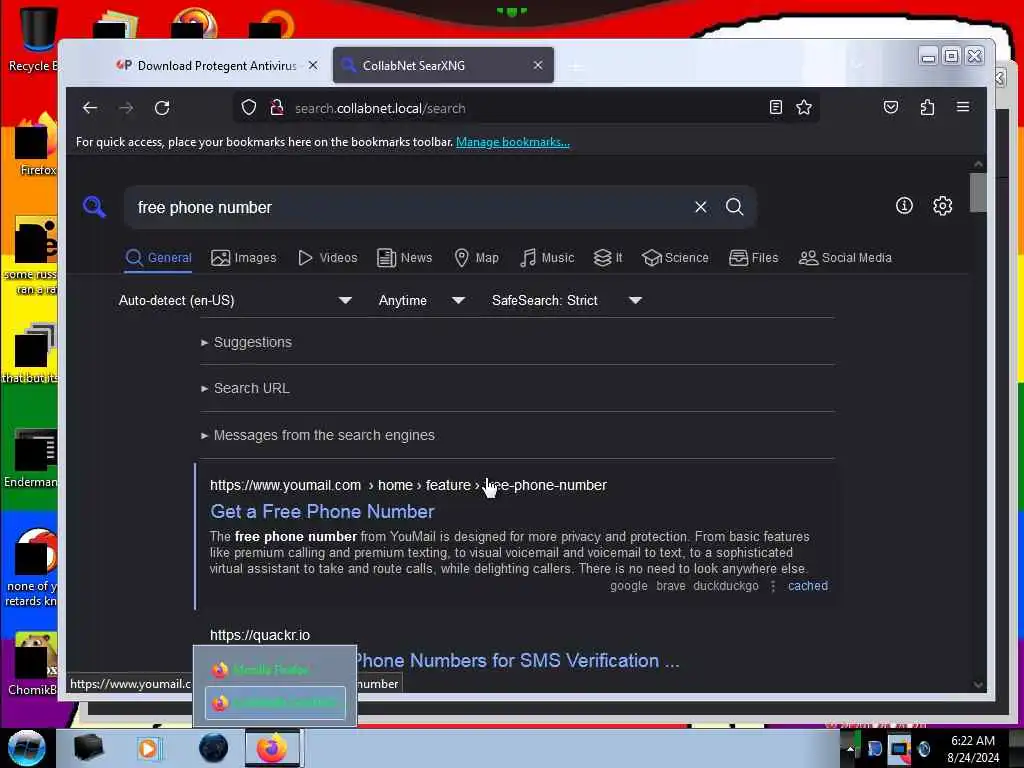
Task: Click the SearXNG magnifier logo
Action: 95,207
